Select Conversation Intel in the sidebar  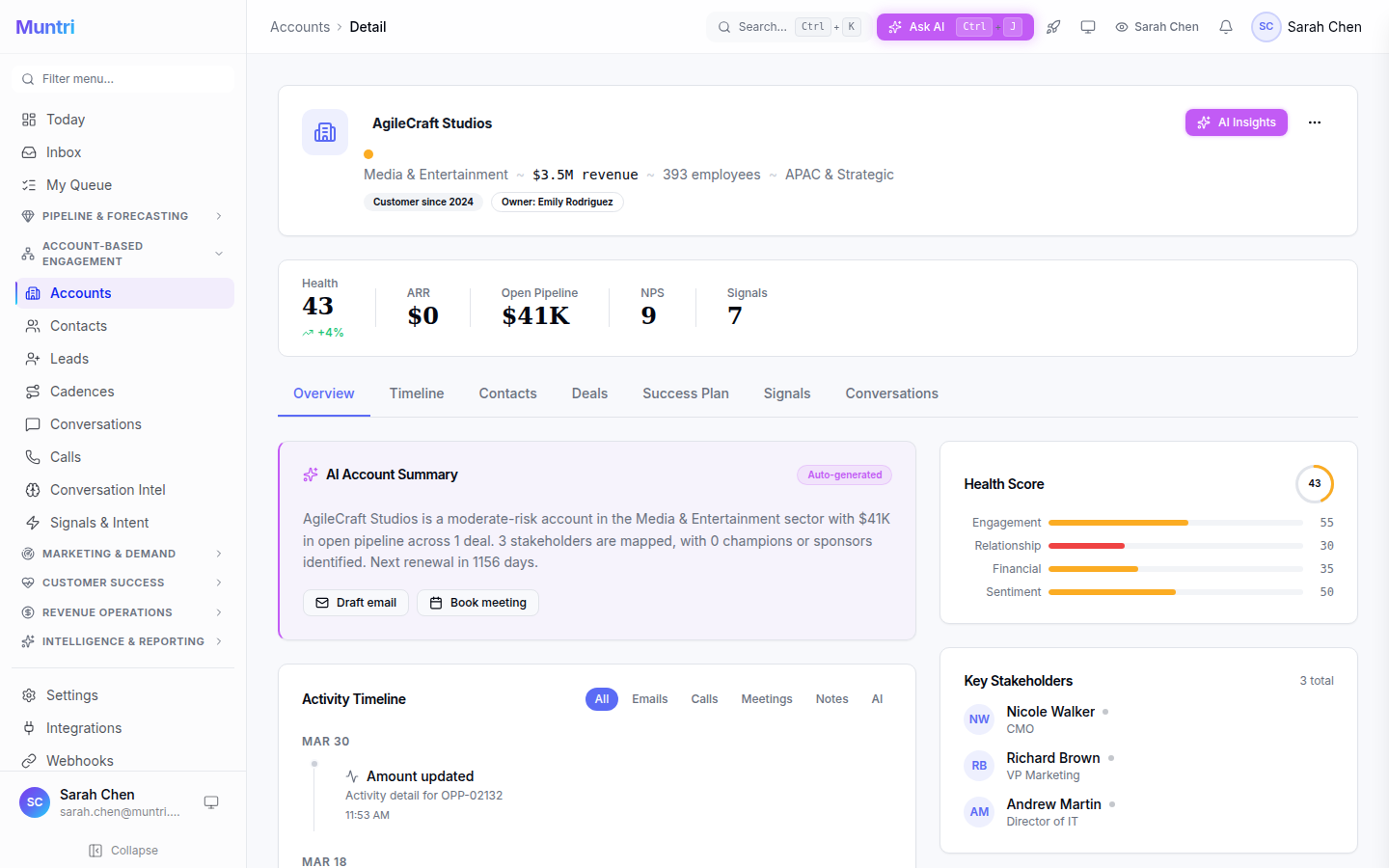pyautogui.click(x=106, y=489)
